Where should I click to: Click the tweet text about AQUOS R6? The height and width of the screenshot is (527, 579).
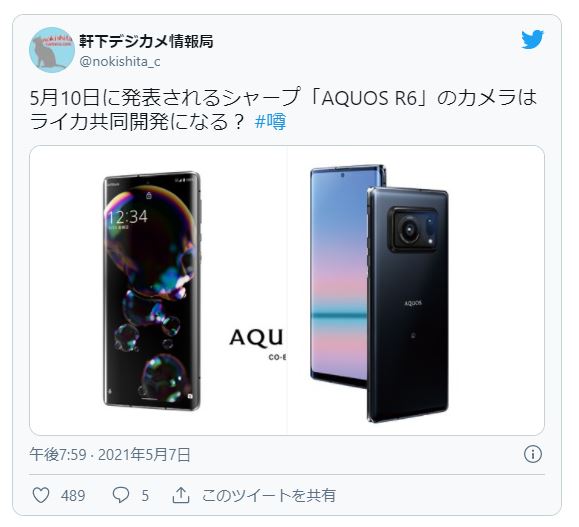click(283, 110)
